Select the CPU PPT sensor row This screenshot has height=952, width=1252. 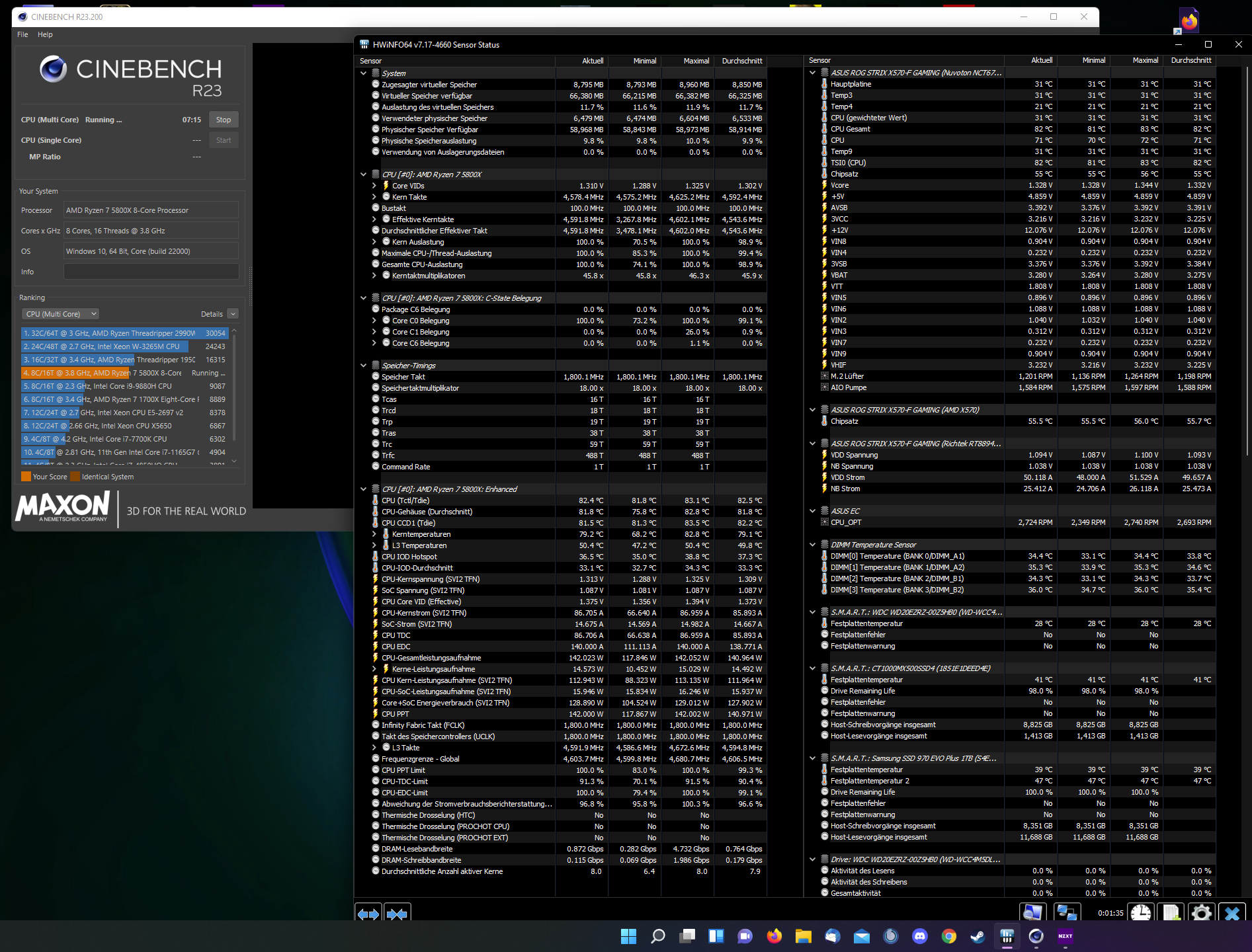coord(569,714)
